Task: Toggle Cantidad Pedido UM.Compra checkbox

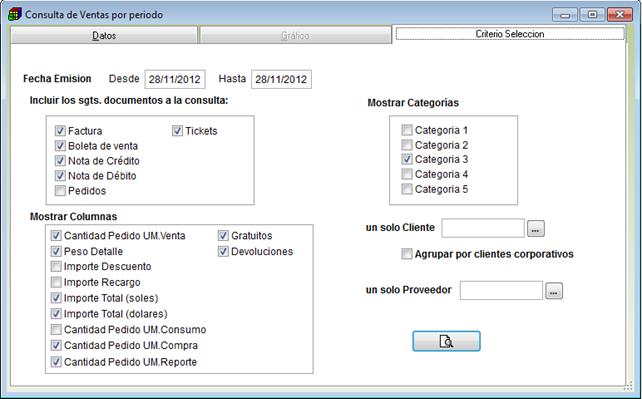Action: (x=56, y=345)
